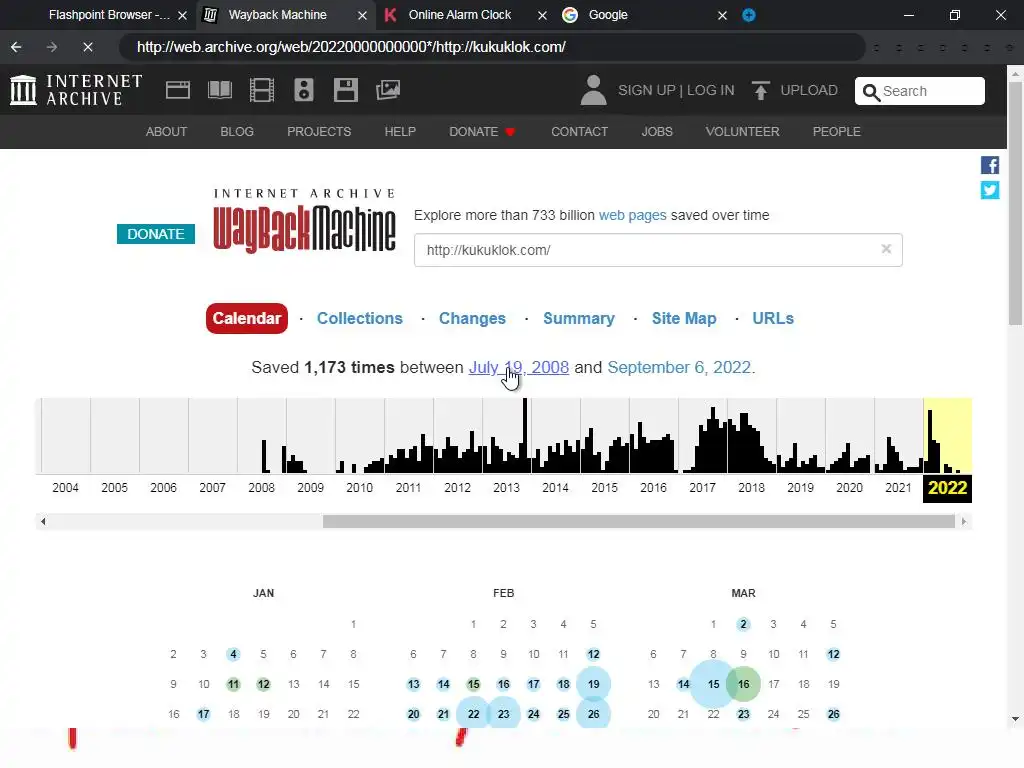Select year 2008 on the timeline
Viewport: 1024px width, 768px height.
point(261,487)
